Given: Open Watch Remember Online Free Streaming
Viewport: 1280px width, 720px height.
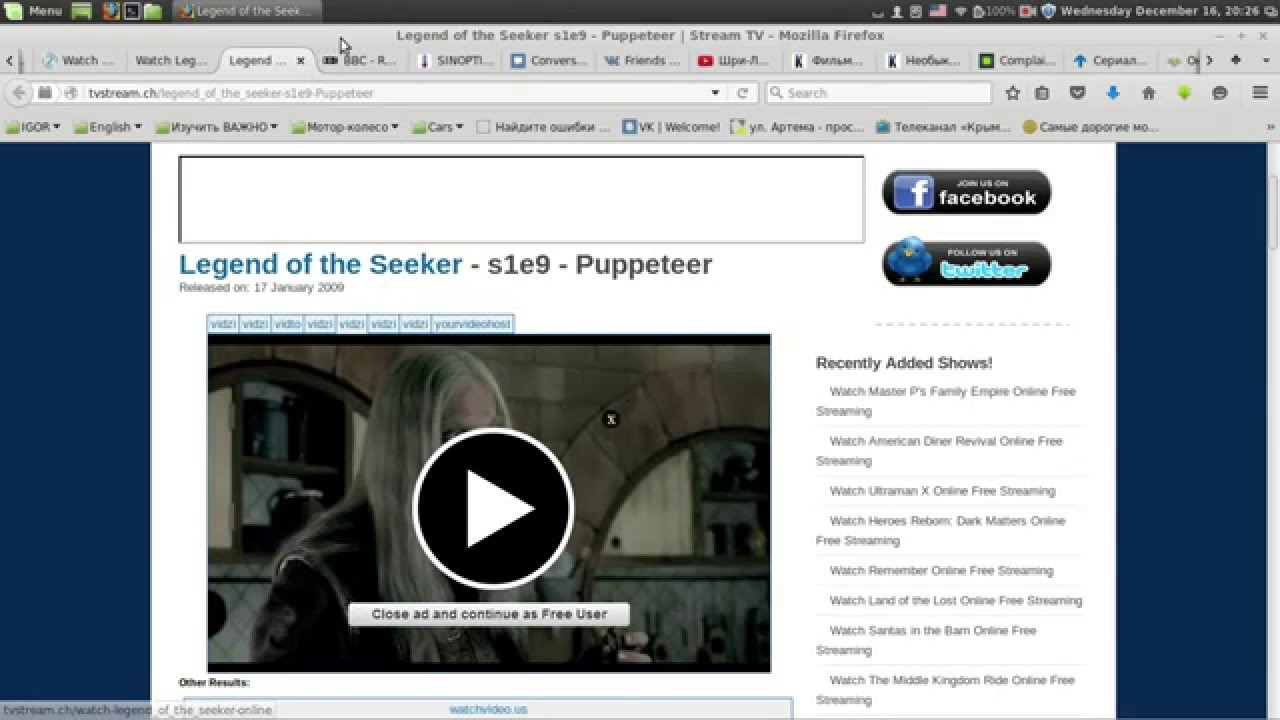Looking at the screenshot, I should click(941, 571).
